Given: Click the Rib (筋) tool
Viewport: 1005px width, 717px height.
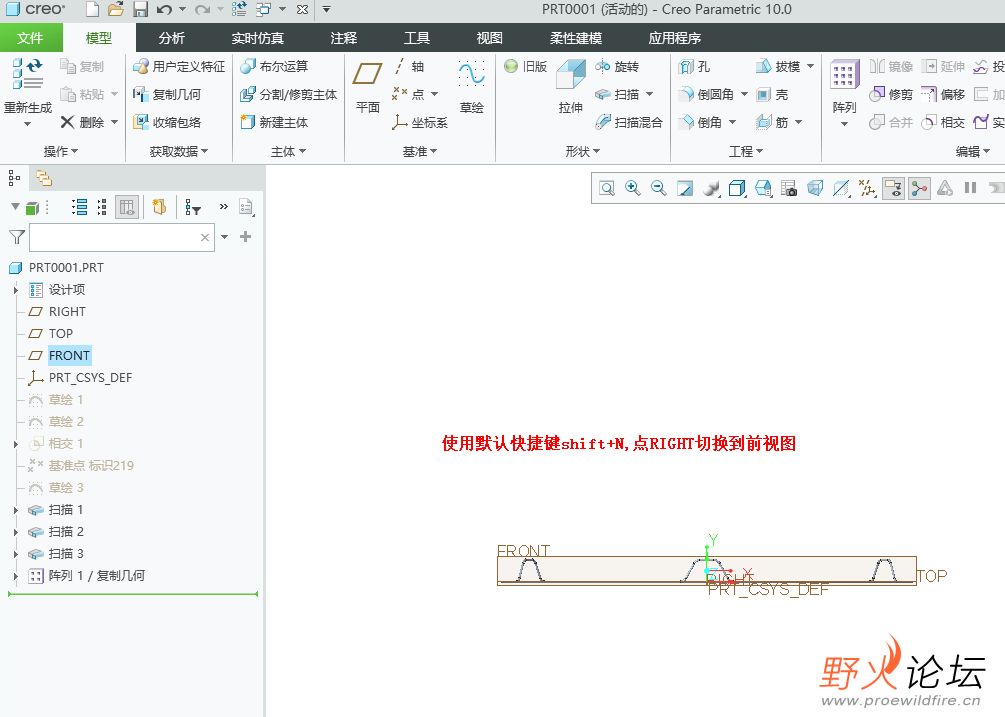Looking at the screenshot, I should pyautogui.click(x=772, y=122).
